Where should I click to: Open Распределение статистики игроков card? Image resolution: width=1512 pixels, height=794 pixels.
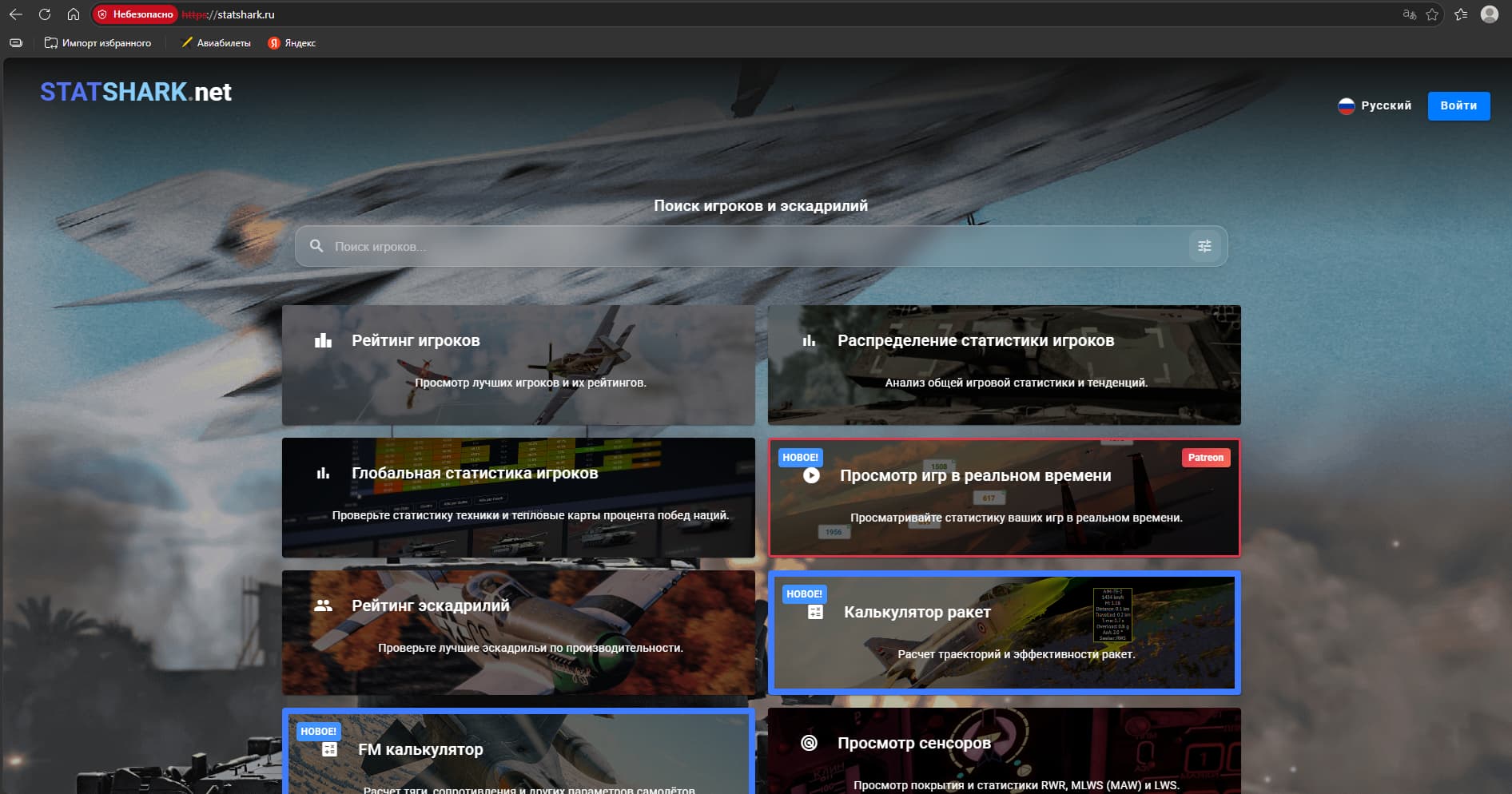coord(1004,364)
